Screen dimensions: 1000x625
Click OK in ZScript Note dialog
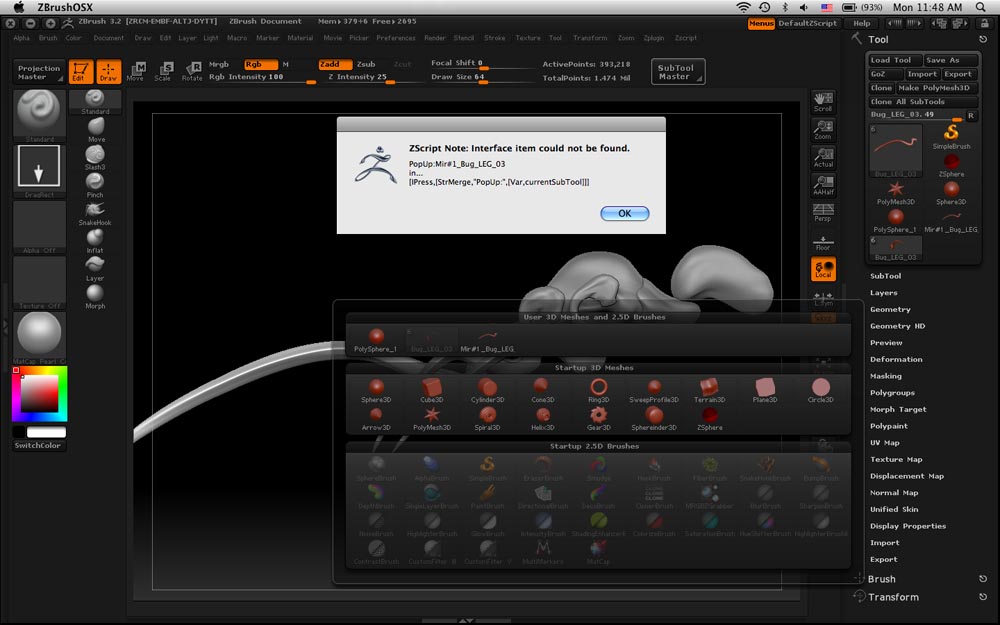(x=624, y=214)
